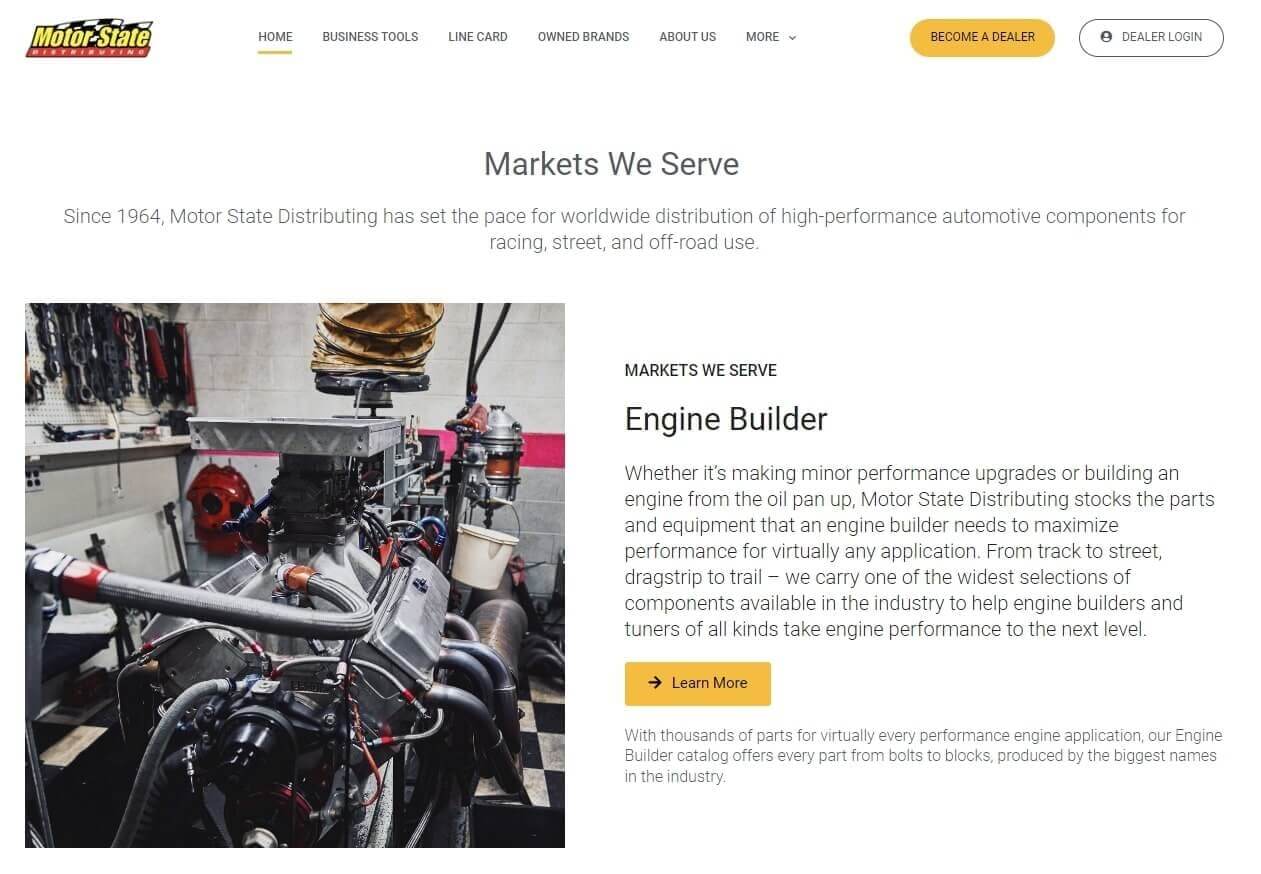Click the Engine Builder catalog note text
The height and width of the screenshot is (874, 1261).
923,756
